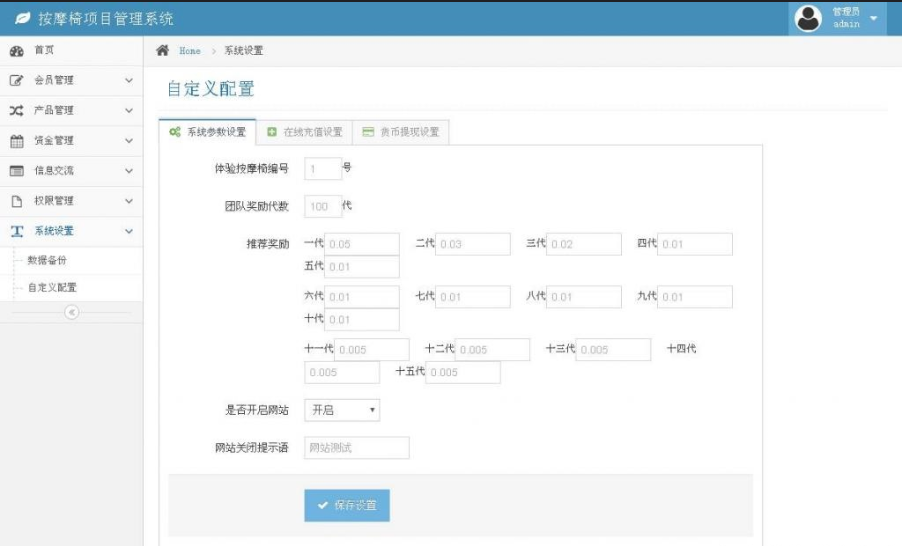
Task: Click the 十二代 reward input field
Action: pyautogui.click(x=492, y=349)
